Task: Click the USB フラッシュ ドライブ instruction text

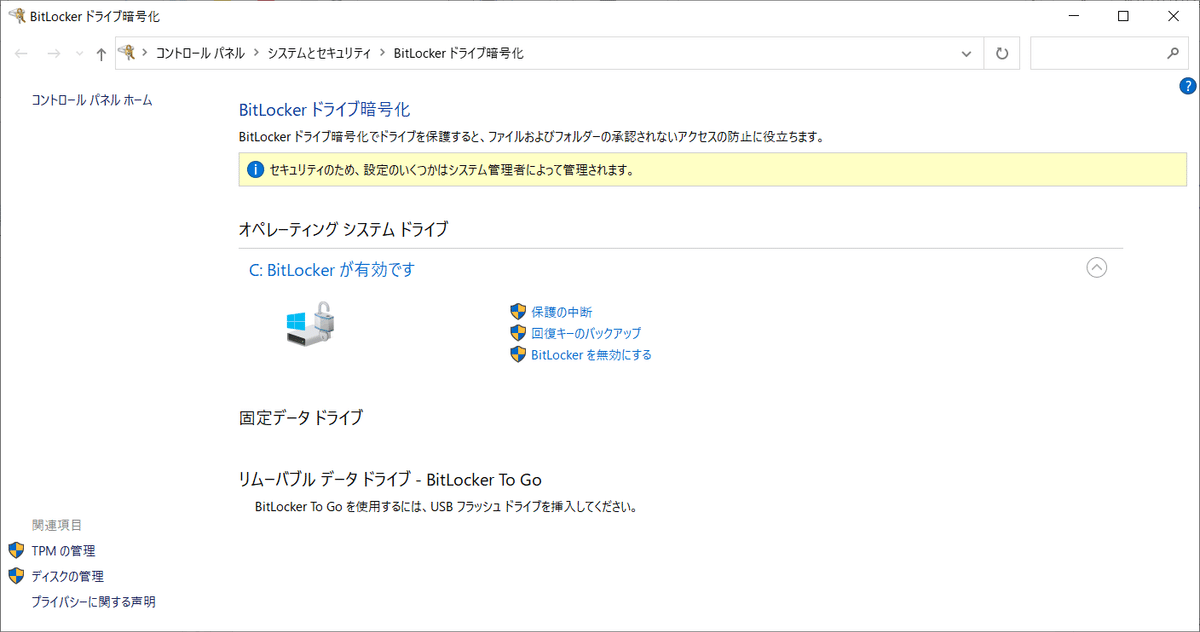Action: (x=446, y=507)
